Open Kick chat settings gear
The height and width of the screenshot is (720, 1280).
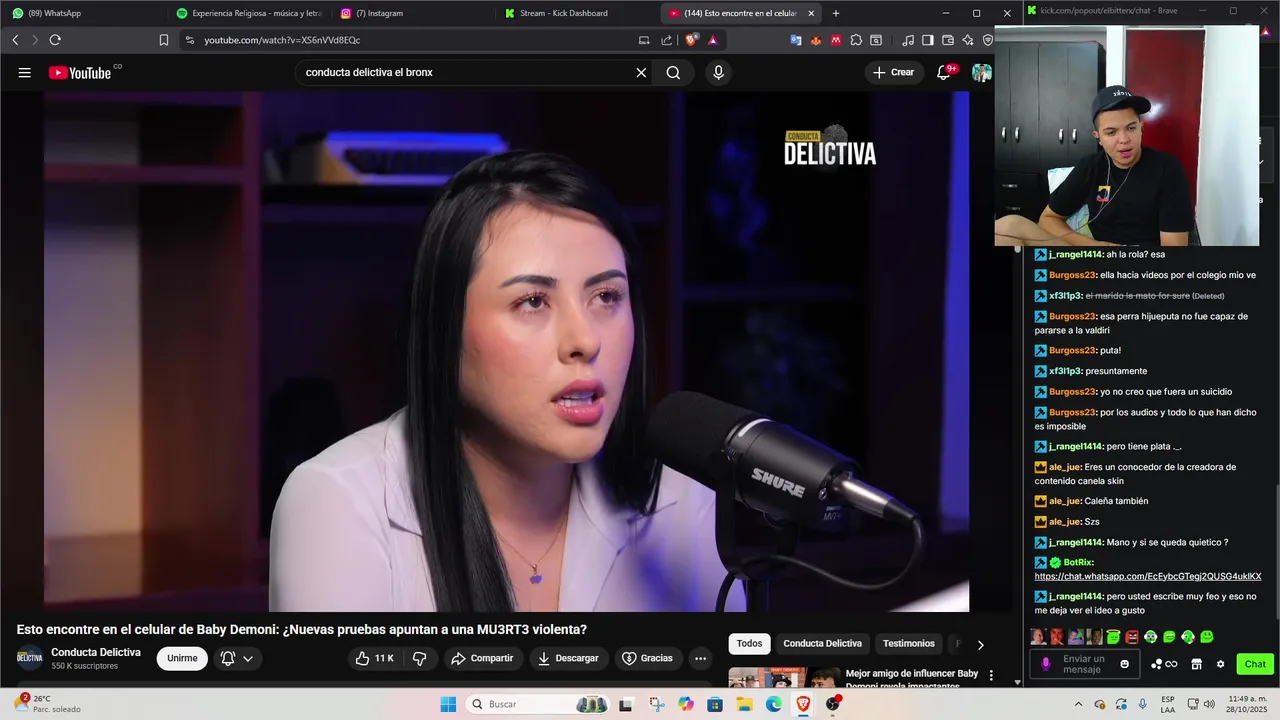[1220, 664]
